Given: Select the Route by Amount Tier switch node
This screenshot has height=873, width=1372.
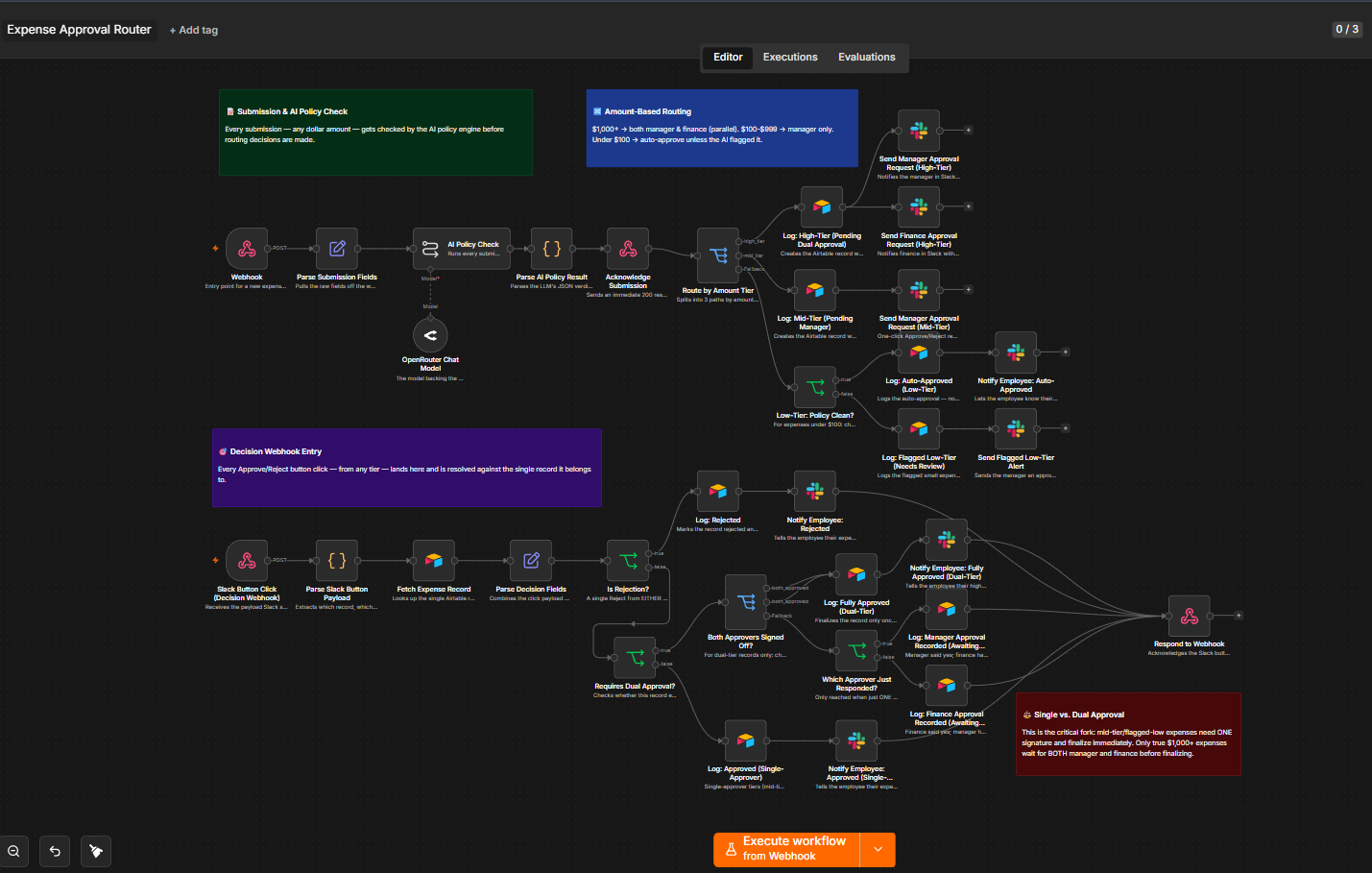Looking at the screenshot, I should pyautogui.click(x=718, y=255).
